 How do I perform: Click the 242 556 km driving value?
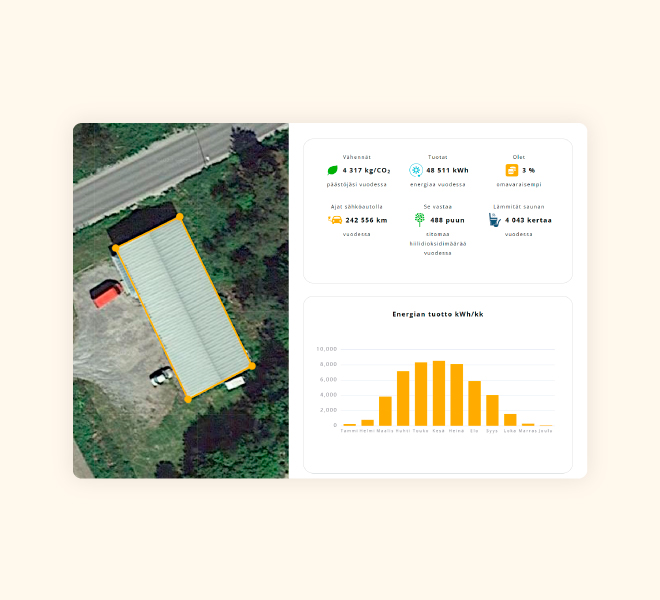click(x=366, y=220)
